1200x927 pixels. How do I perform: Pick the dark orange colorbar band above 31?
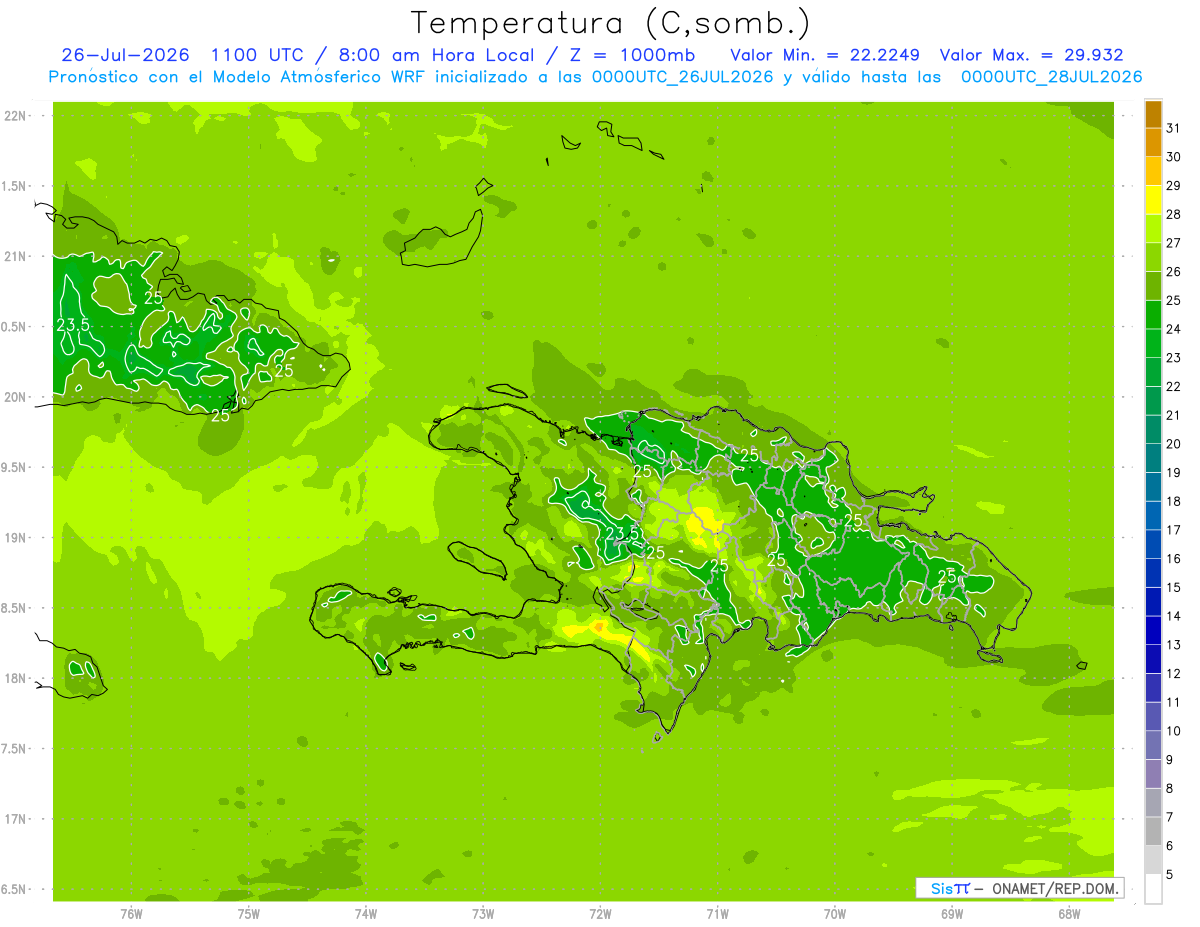1153,114
